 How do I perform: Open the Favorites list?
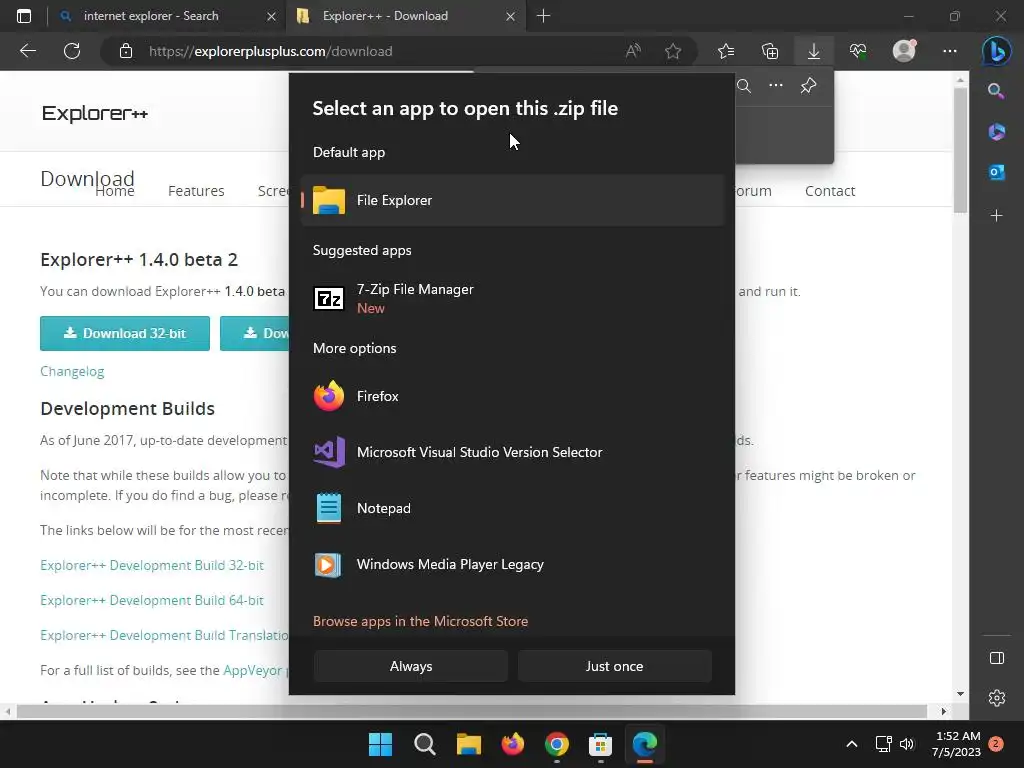(726, 51)
